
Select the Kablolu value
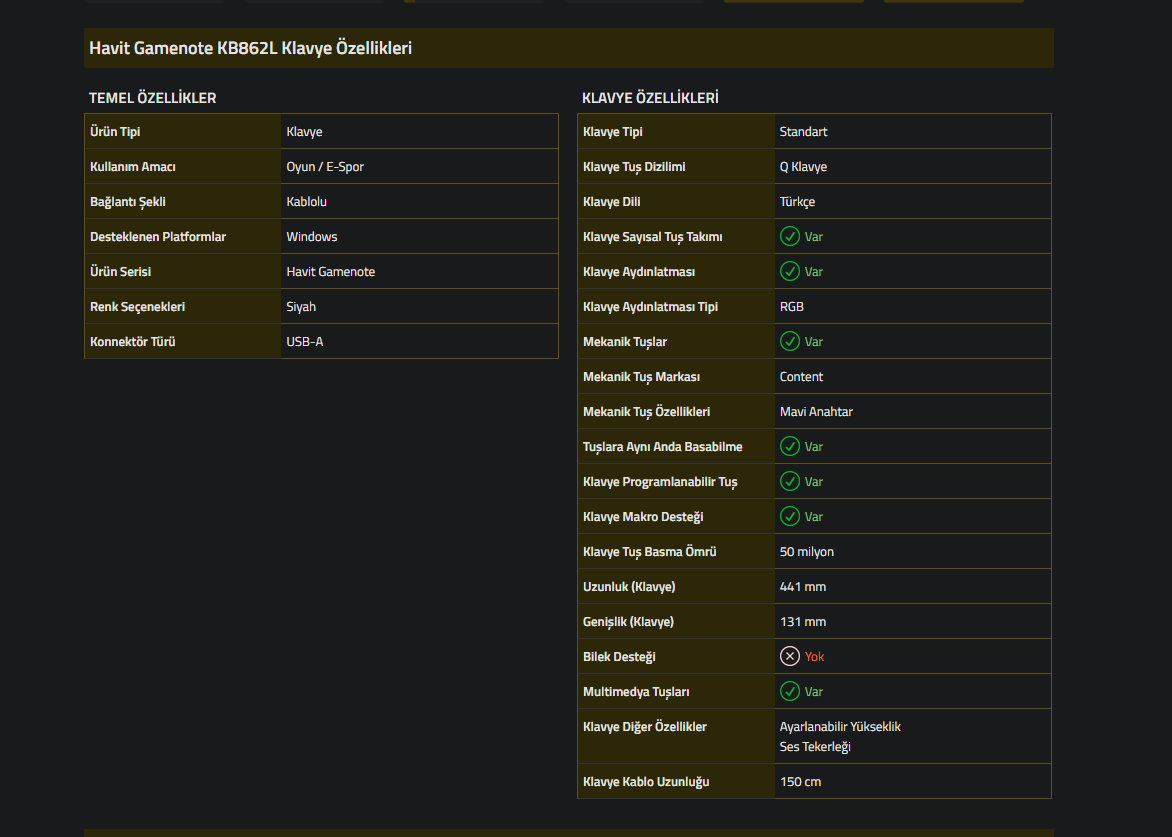[306, 202]
